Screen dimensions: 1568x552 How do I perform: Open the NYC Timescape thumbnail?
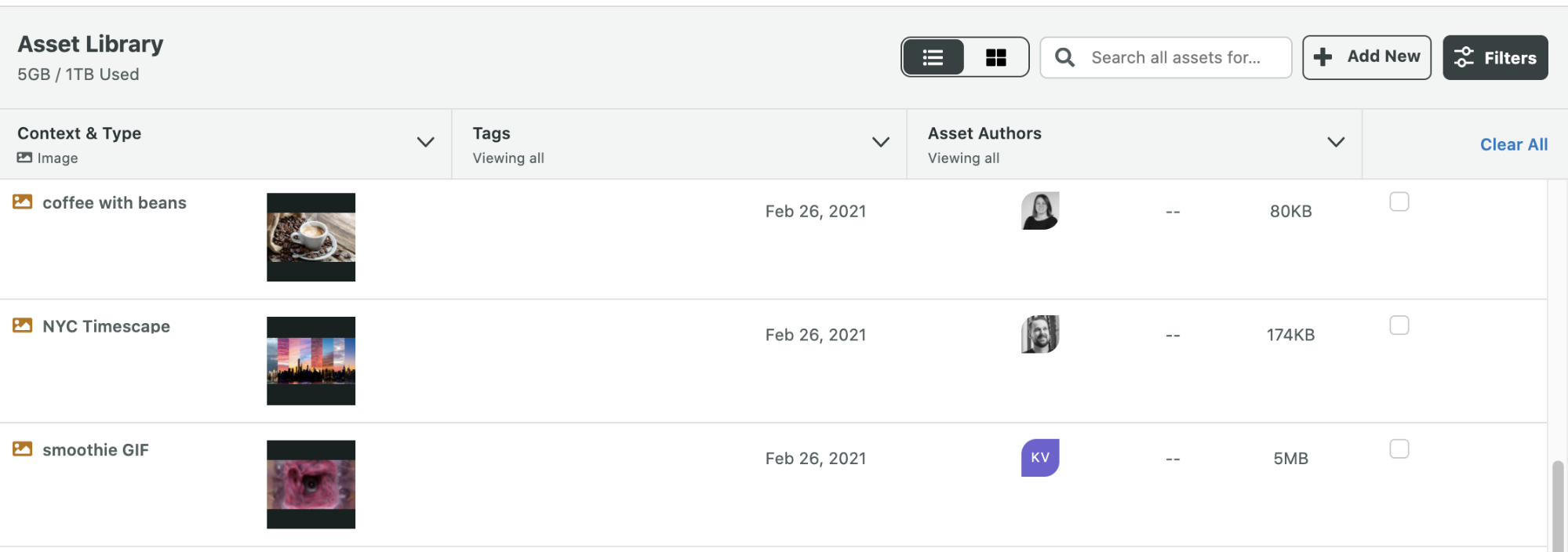coord(311,361)
